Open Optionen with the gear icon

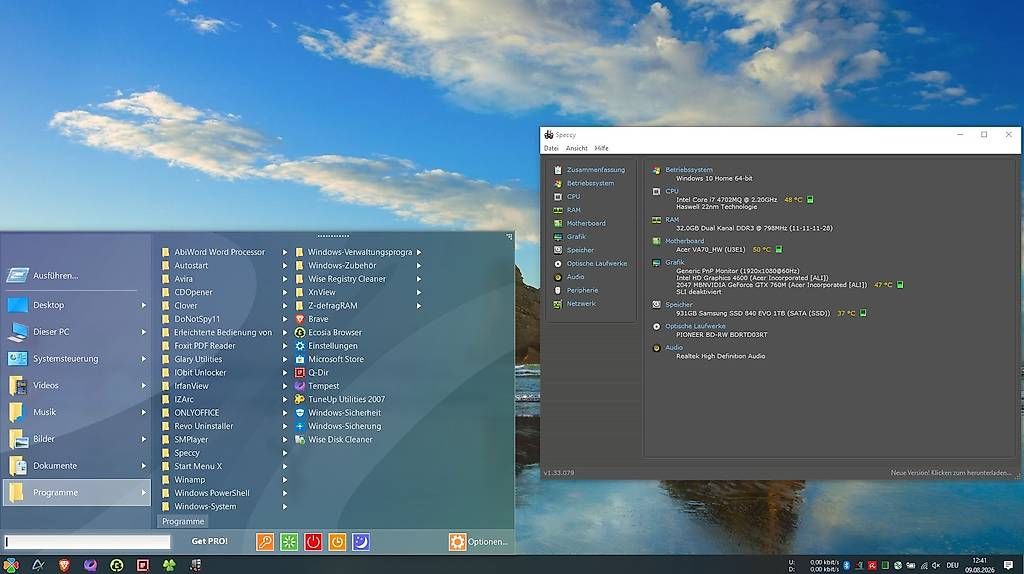coord(477,541)
